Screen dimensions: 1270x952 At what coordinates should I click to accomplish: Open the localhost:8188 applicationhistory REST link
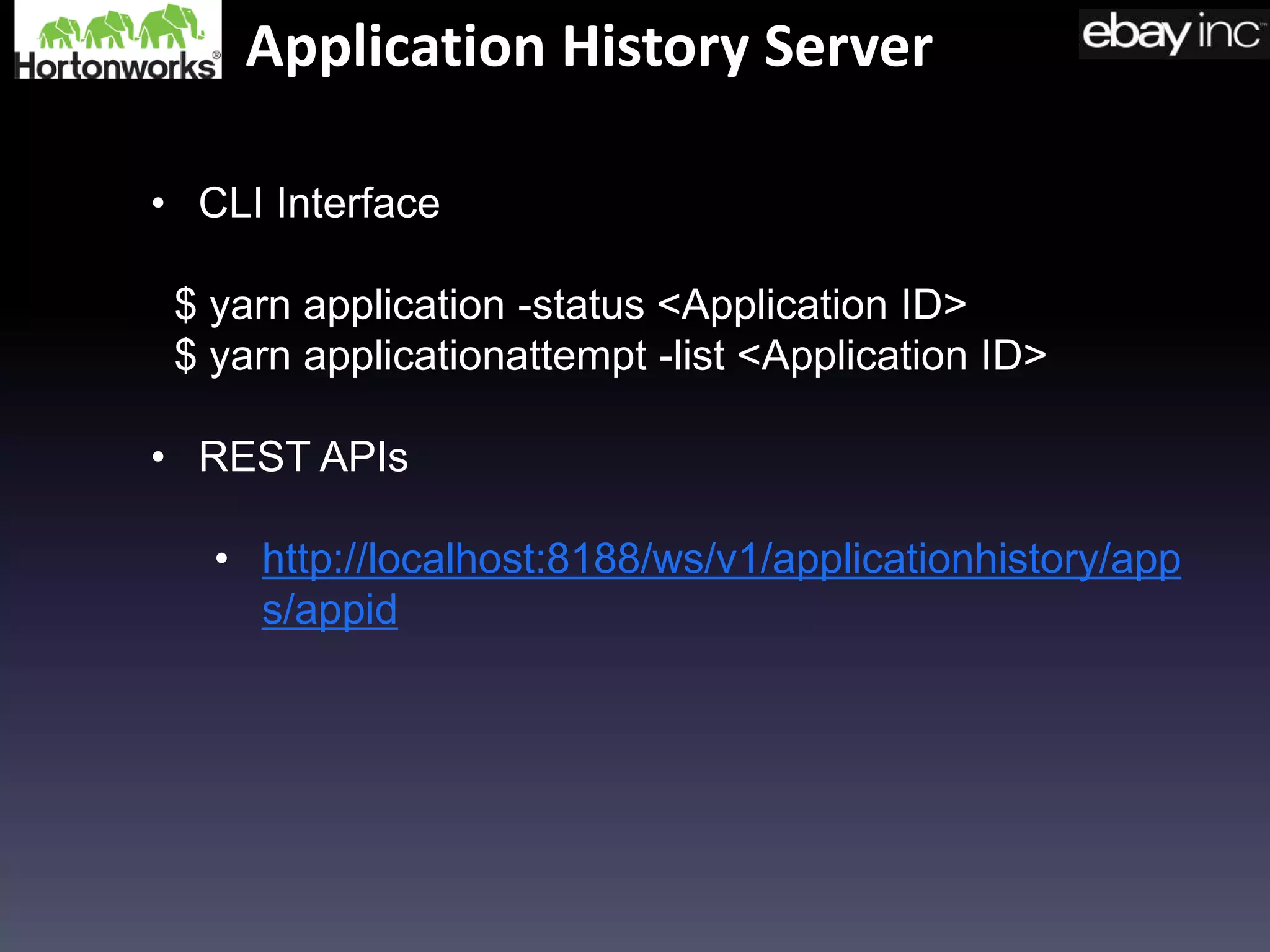721,583
